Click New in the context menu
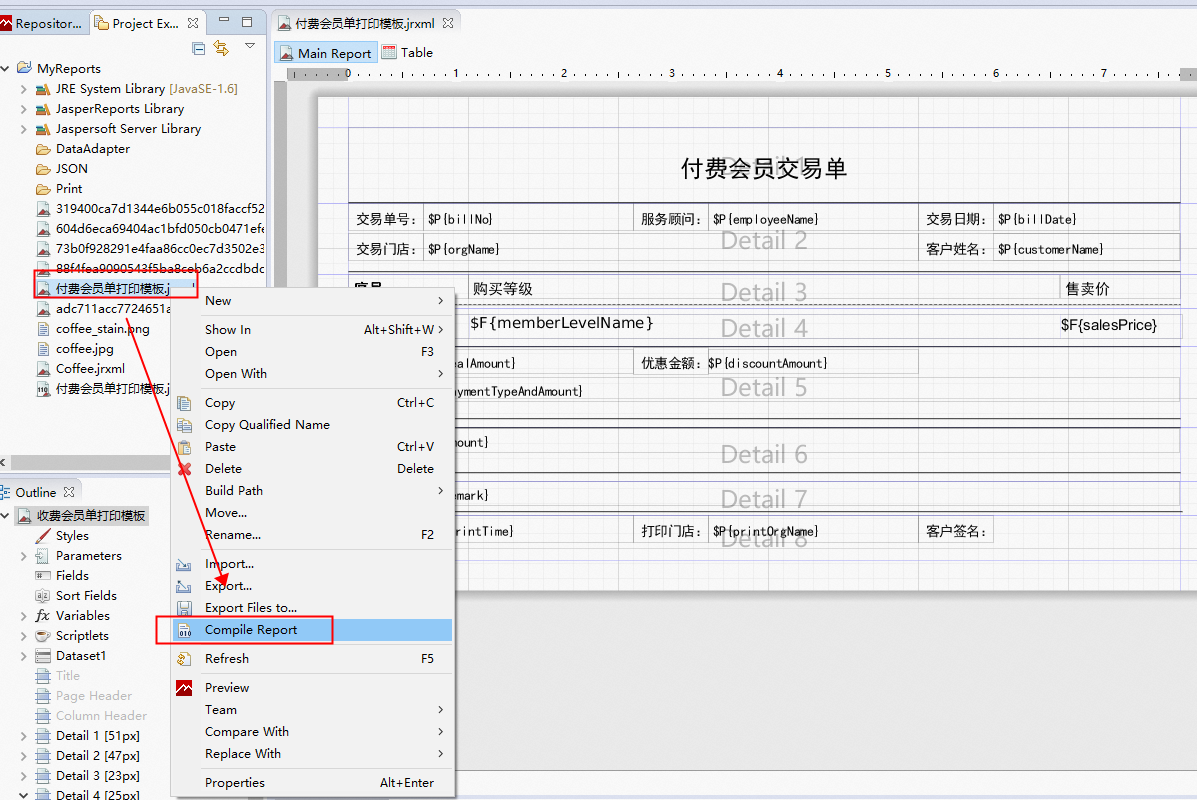This screenshot has width=1197, height=800. (x=313, y=301)
